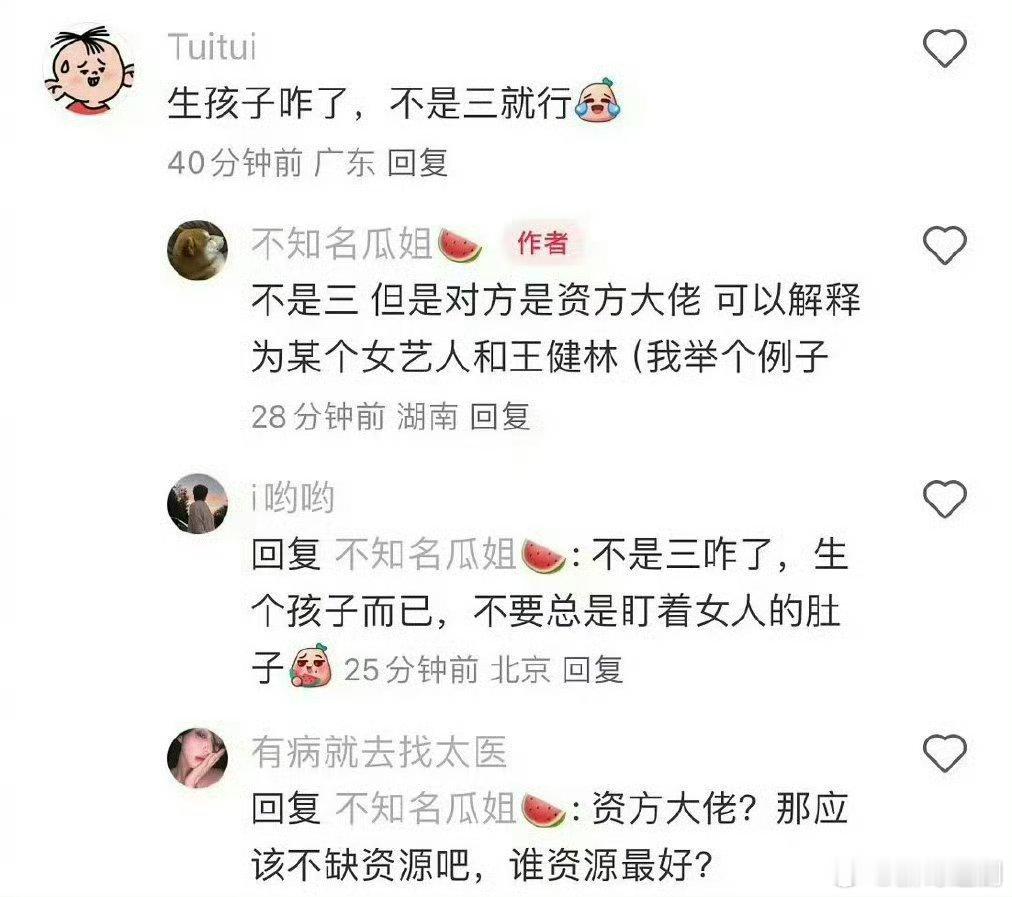The width and height of the screenshot is (1012, 897).
Task: Open 有病就去找太医's avatar photo
Action: point(197,758)
